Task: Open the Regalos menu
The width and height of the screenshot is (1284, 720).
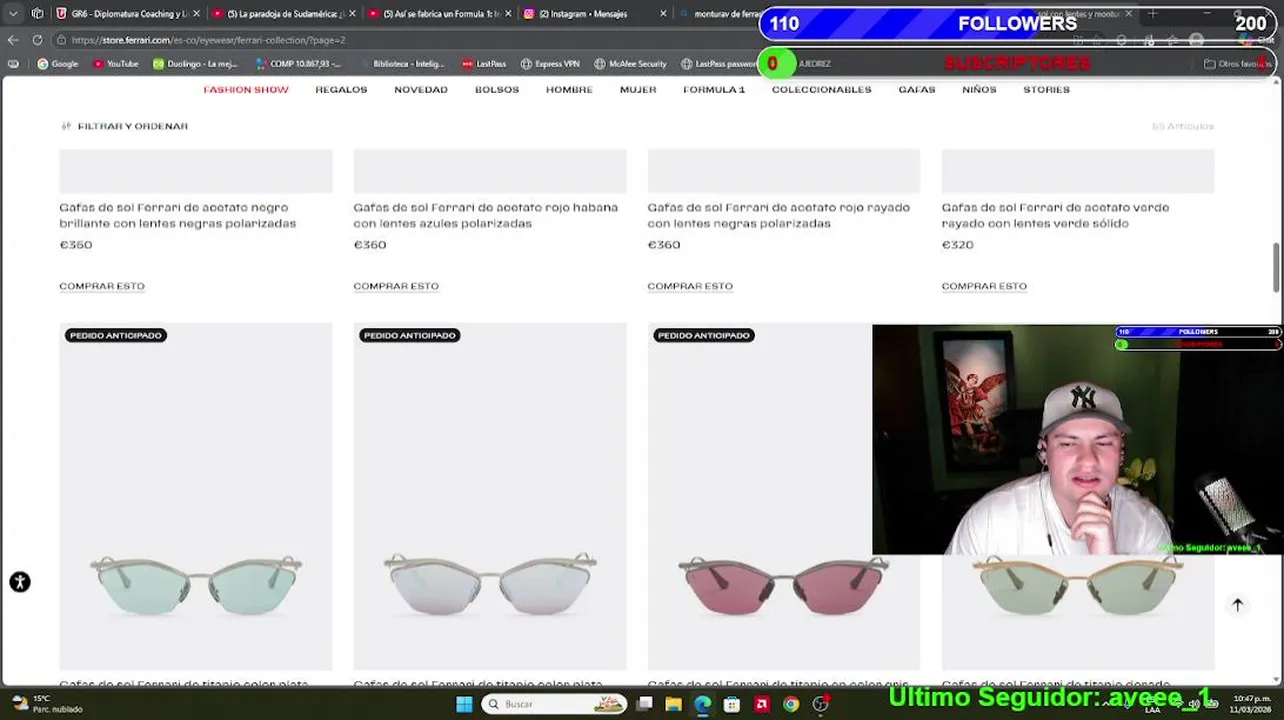Action: 341,89
